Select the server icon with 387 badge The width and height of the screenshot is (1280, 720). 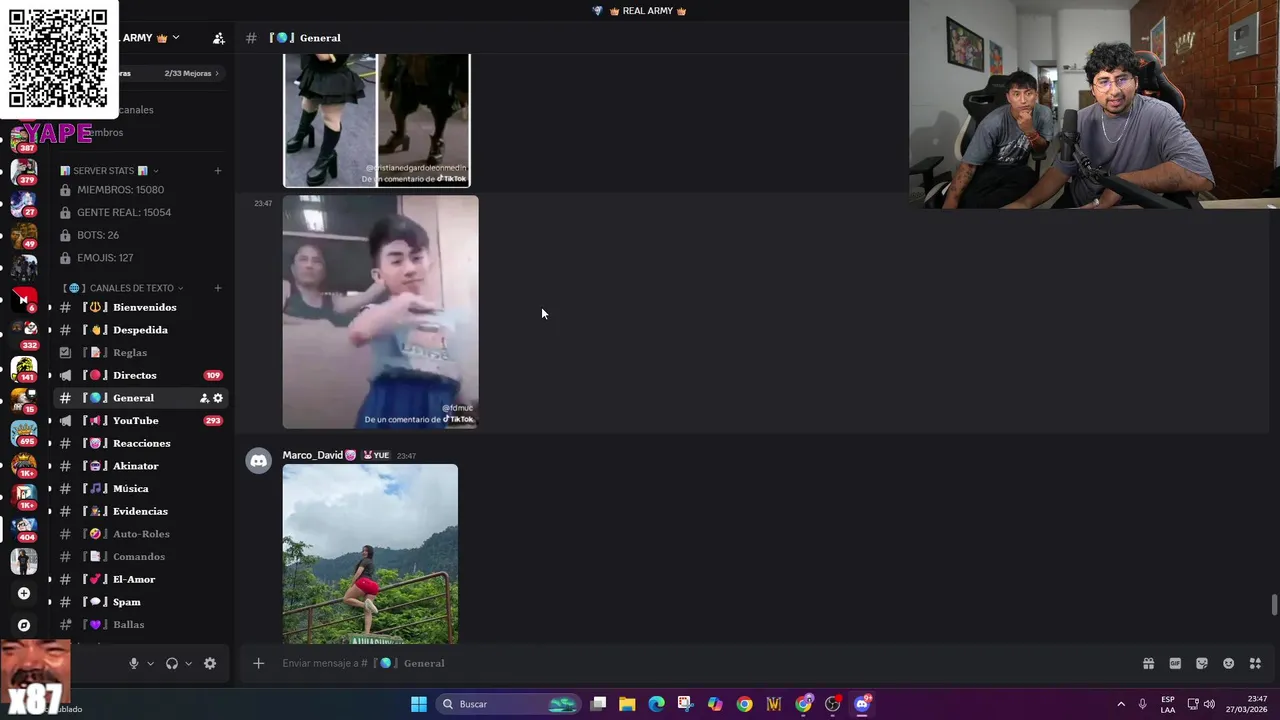point(24,138)
